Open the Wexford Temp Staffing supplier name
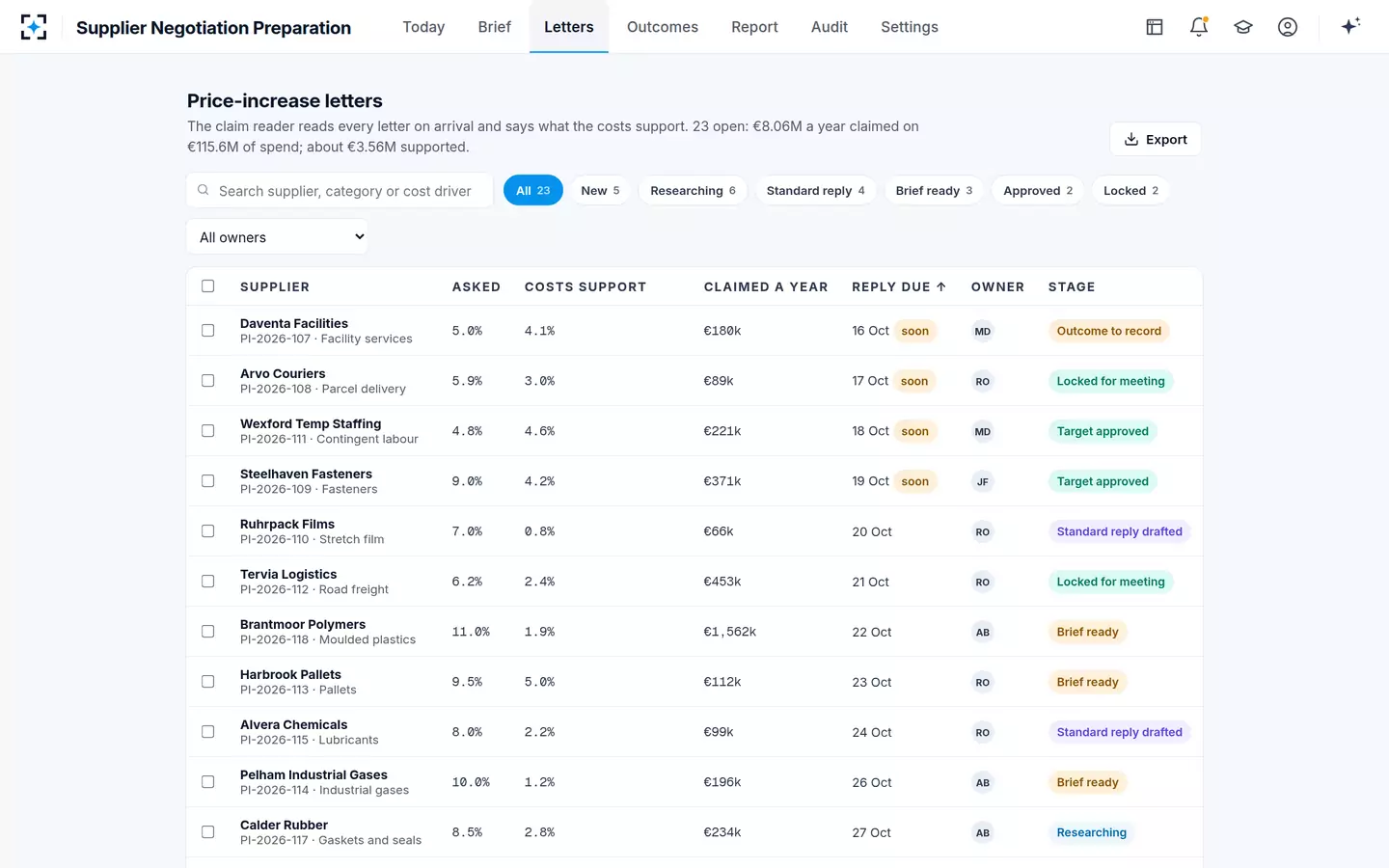Viewport: 1389px width, 868px height. pyautogui.click(x=311, y=423)
